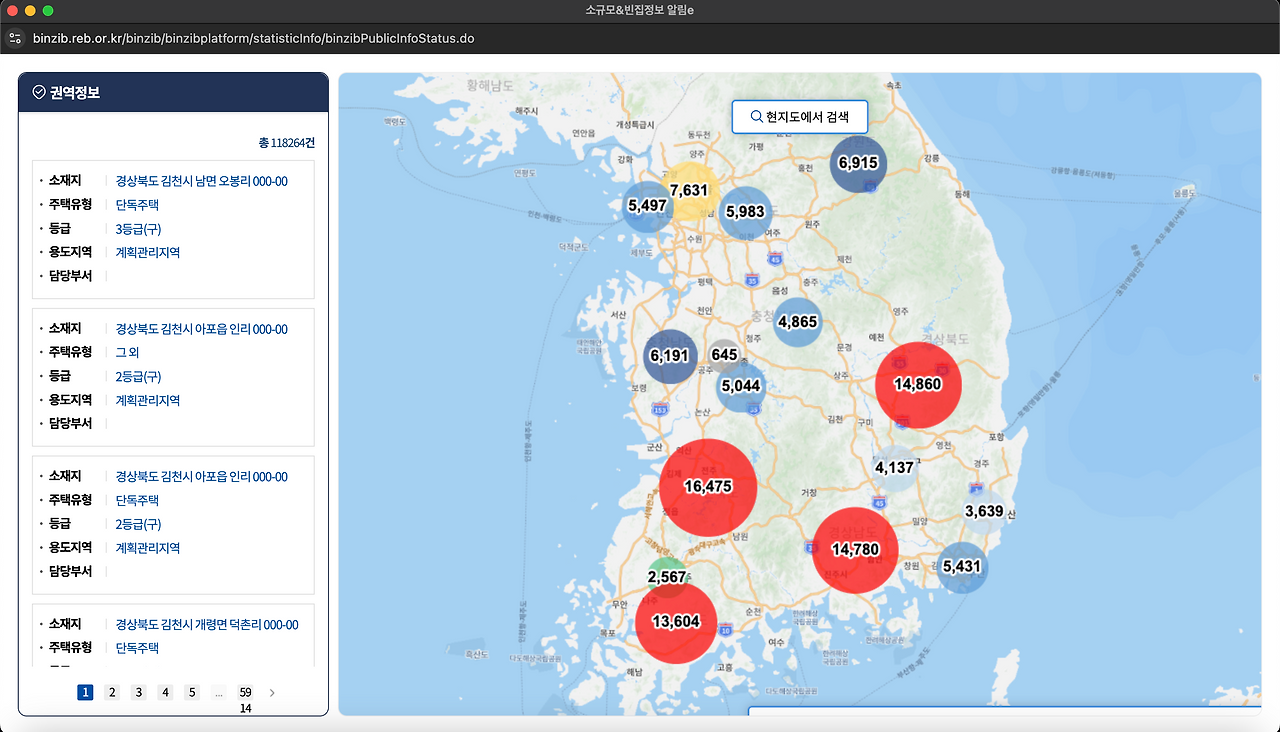The width and height of the screenshot is (1280, 732).
Task: Click the site settings icon in address bar
Action: [x=15, y=39]
